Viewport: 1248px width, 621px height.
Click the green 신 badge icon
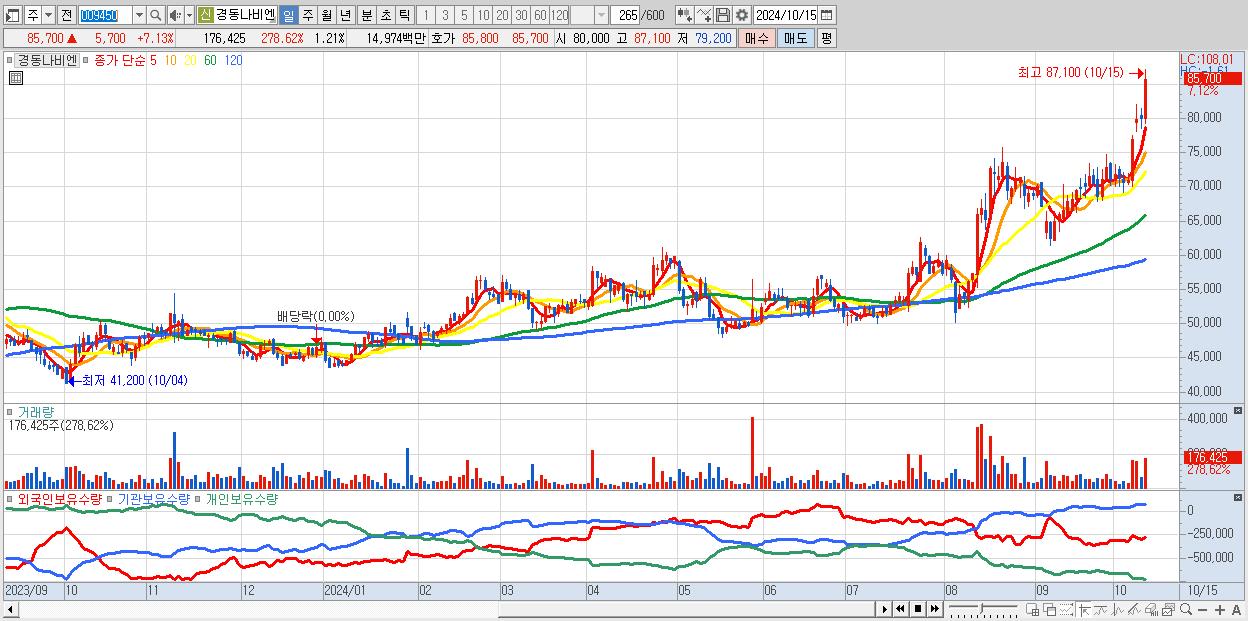(x=205, y=15)
